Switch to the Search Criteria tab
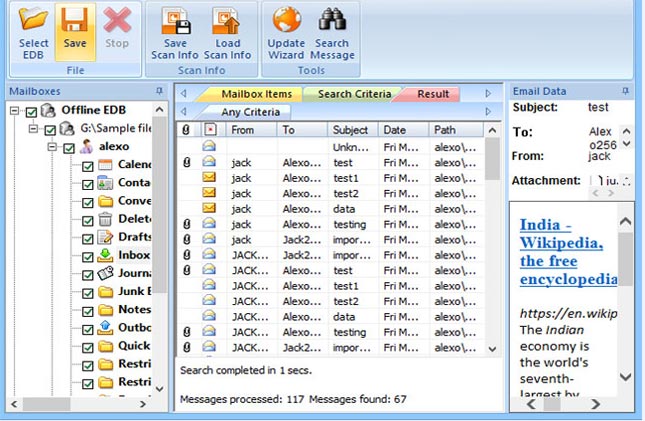 (x=354, y=94)
